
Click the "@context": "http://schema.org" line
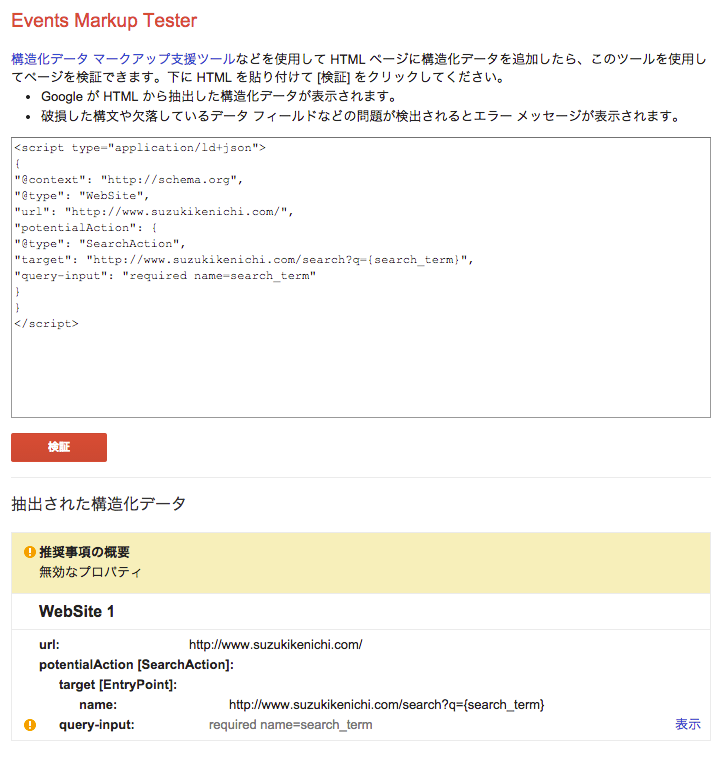129,179
